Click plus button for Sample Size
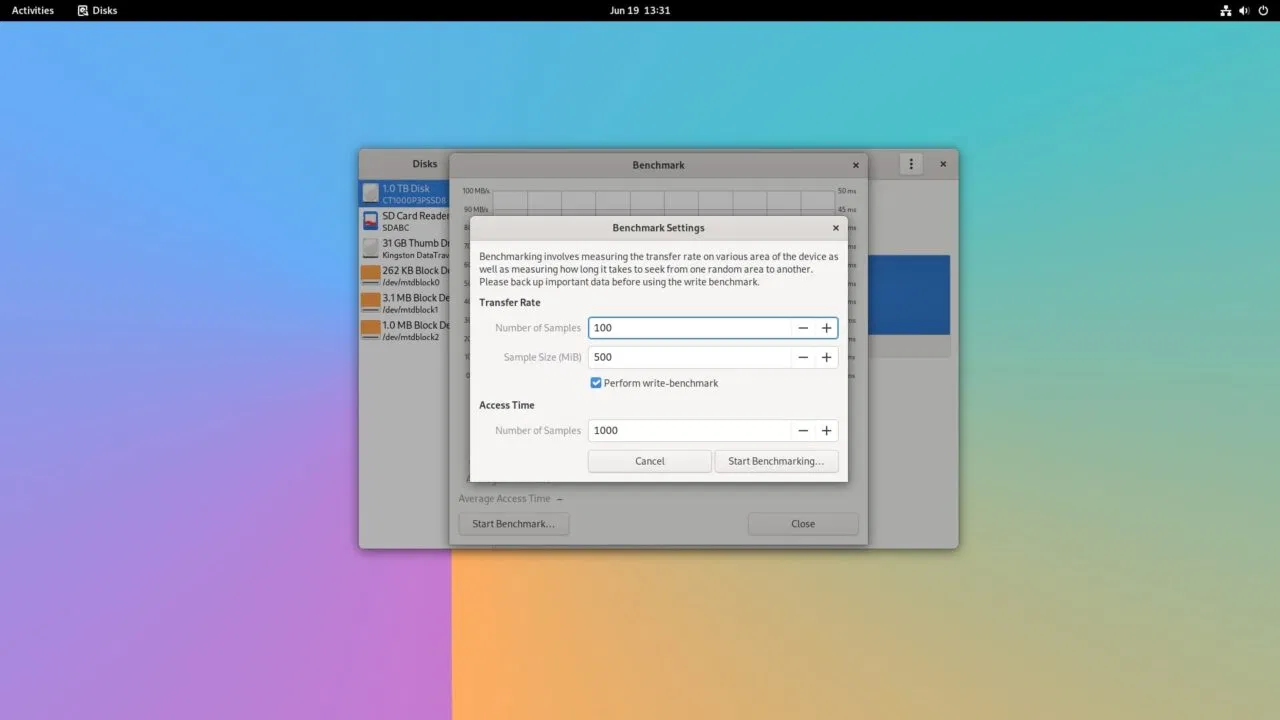Viewport: 1280px width, 720px height. pos(826,357)
